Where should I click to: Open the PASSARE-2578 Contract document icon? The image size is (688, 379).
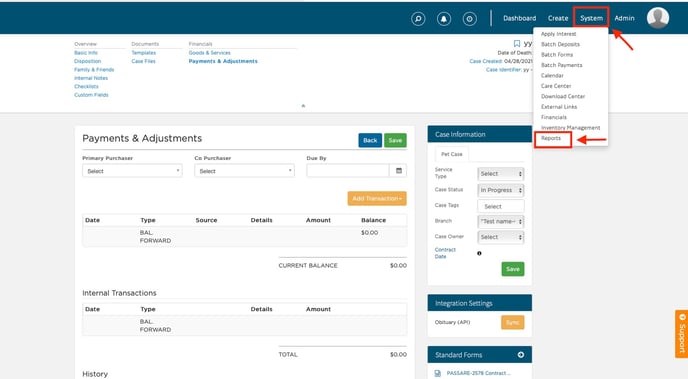click(437, 373)
